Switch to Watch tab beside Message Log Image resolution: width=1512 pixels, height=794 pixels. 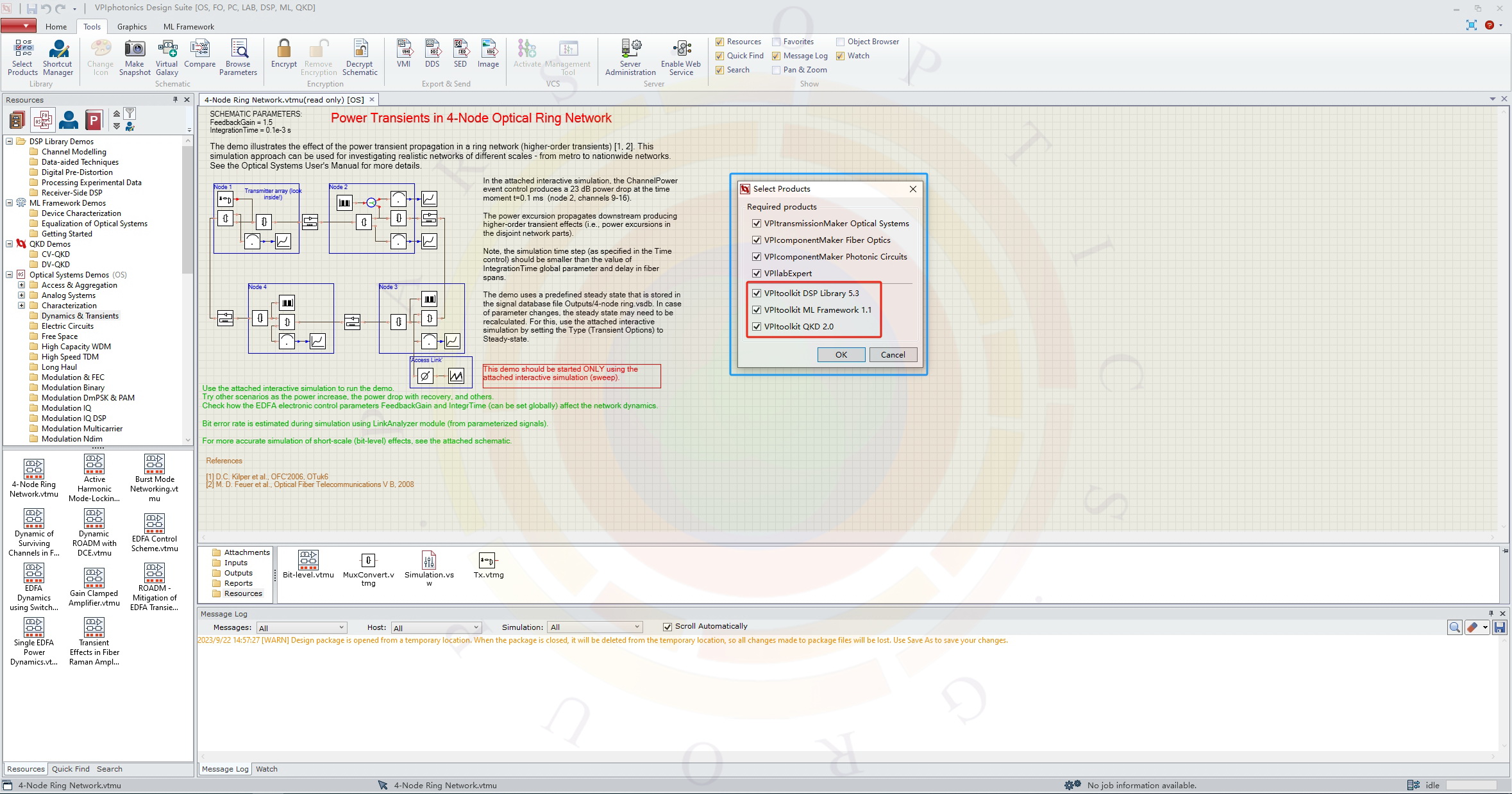pyautogui.click(x=267, y=769)
